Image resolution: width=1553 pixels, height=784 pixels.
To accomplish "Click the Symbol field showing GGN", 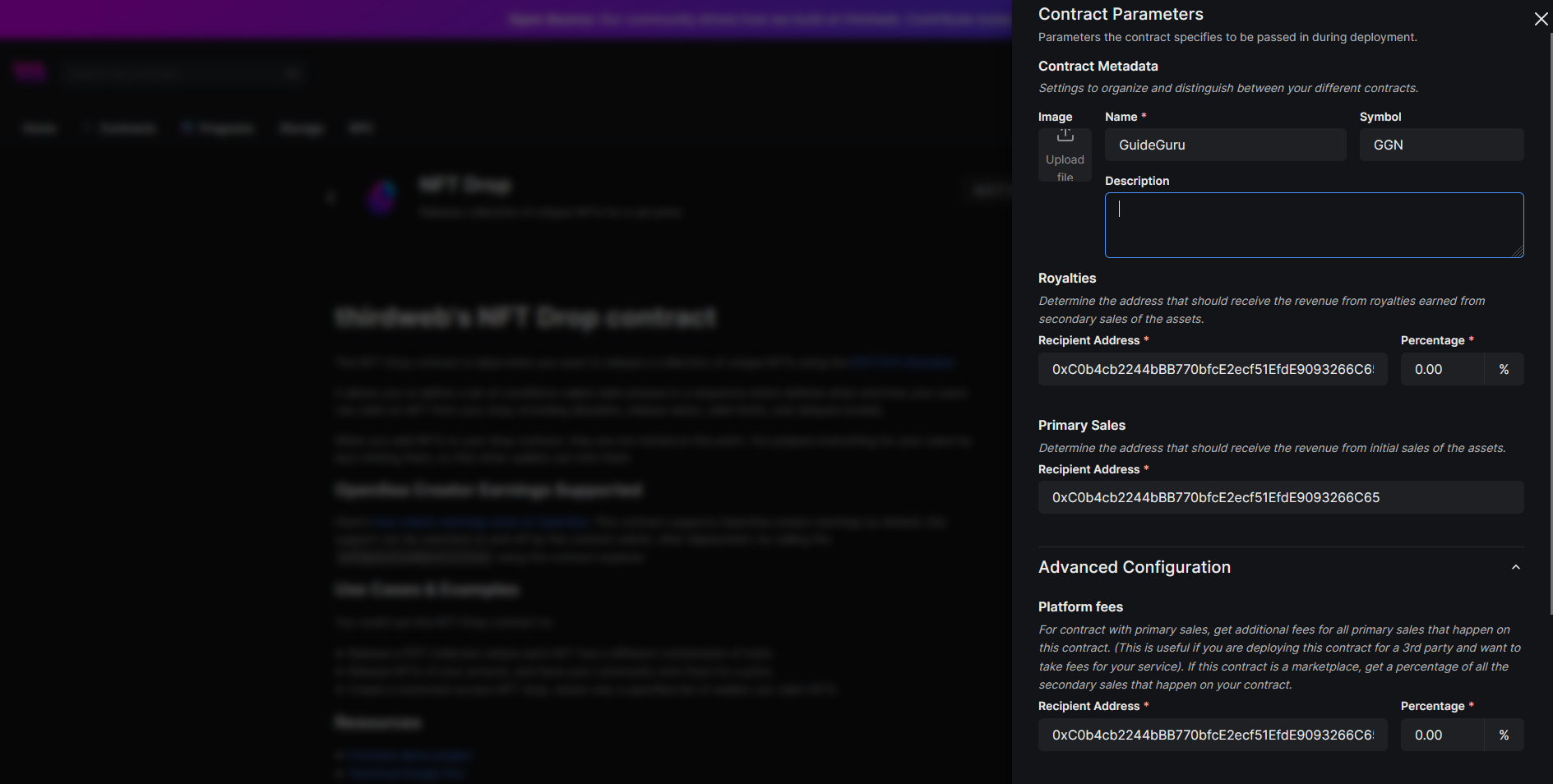I will (1440, 145).
